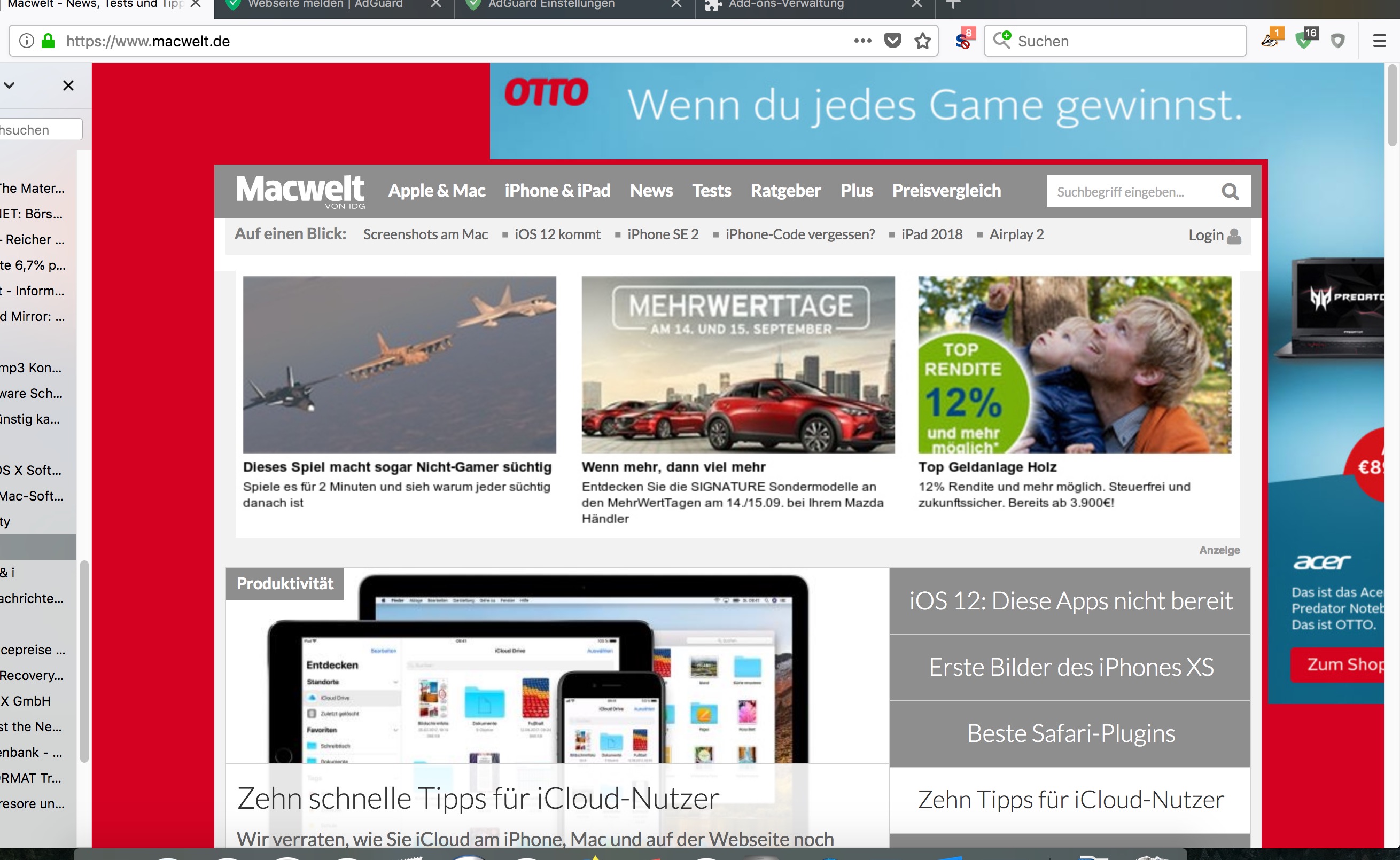
Task: Collapse the sidebar with the X button
Action: (68, 85)
